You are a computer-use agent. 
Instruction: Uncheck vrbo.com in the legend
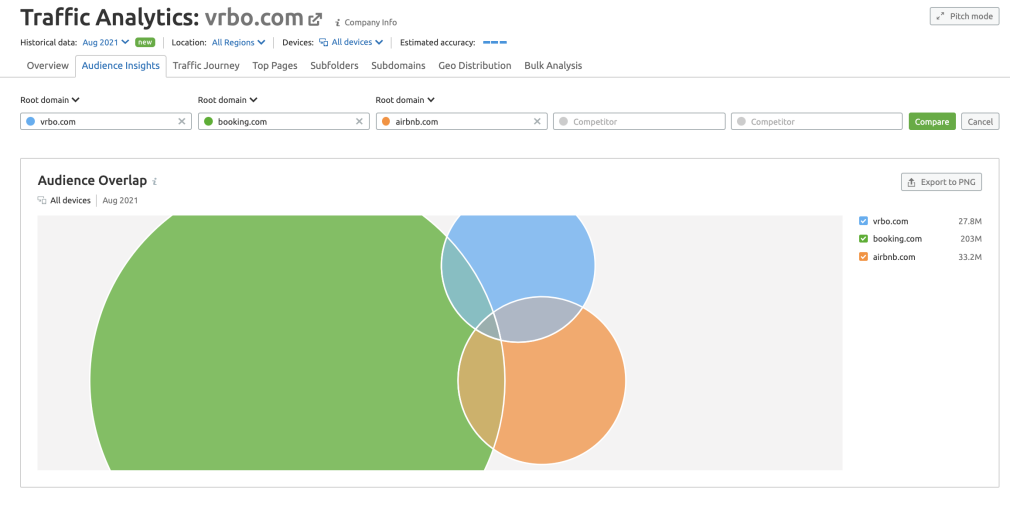click(x=864, y=221)
